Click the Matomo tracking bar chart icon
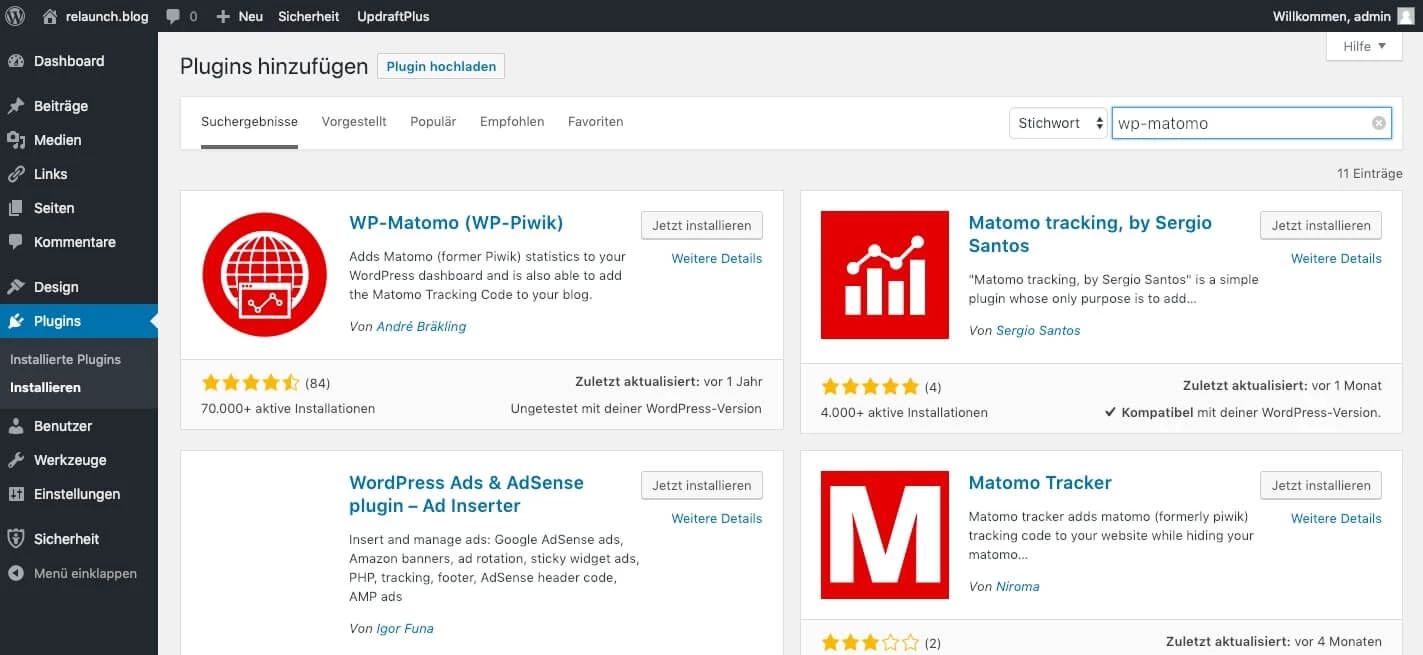1423x655 pixels. 884,275
